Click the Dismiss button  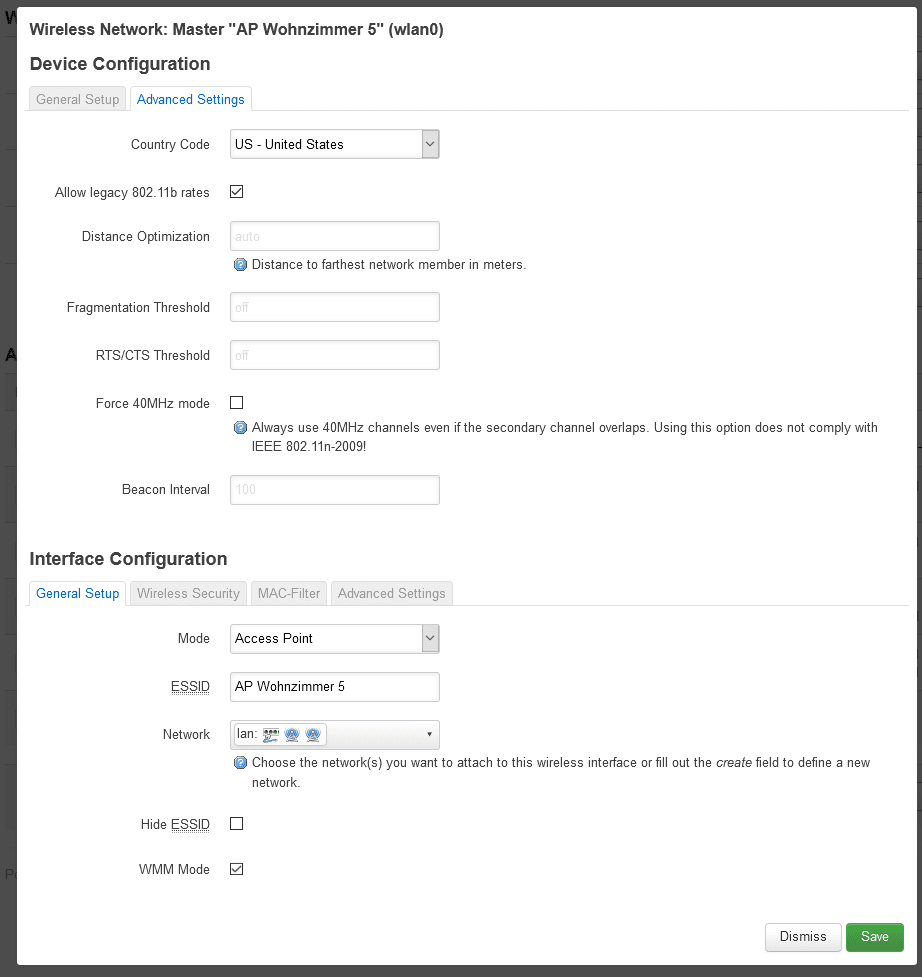(803, 937)
